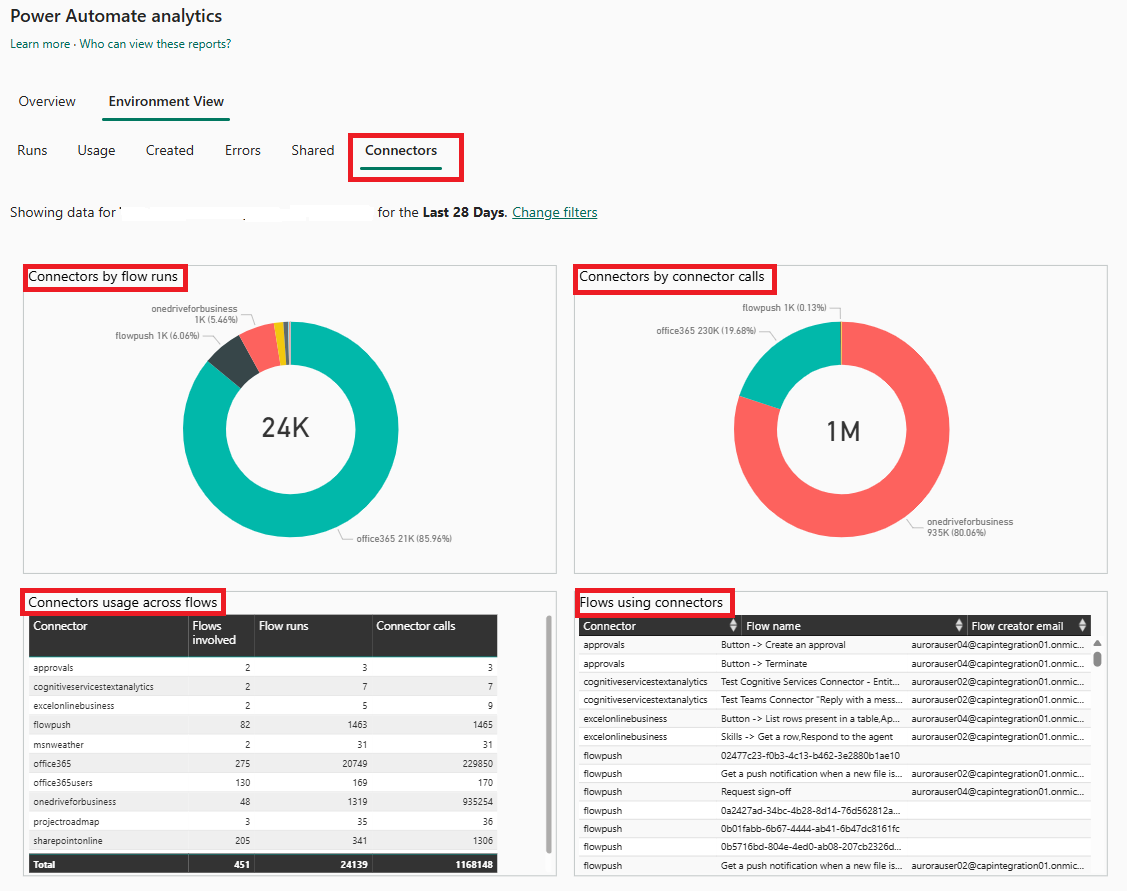Viewport: 1127px width, 891px height.
Task: Select the onedriveforbusiness row in usage table
Action: point(263,802)
